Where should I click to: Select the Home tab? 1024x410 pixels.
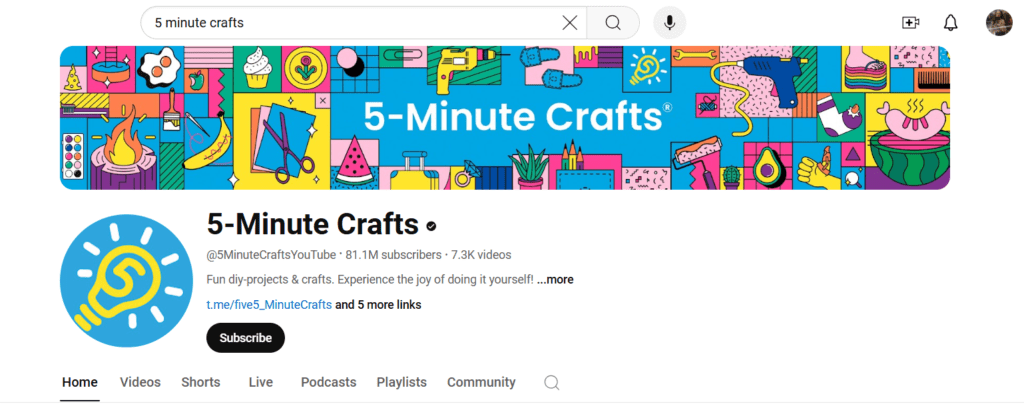tap(80, 383)
